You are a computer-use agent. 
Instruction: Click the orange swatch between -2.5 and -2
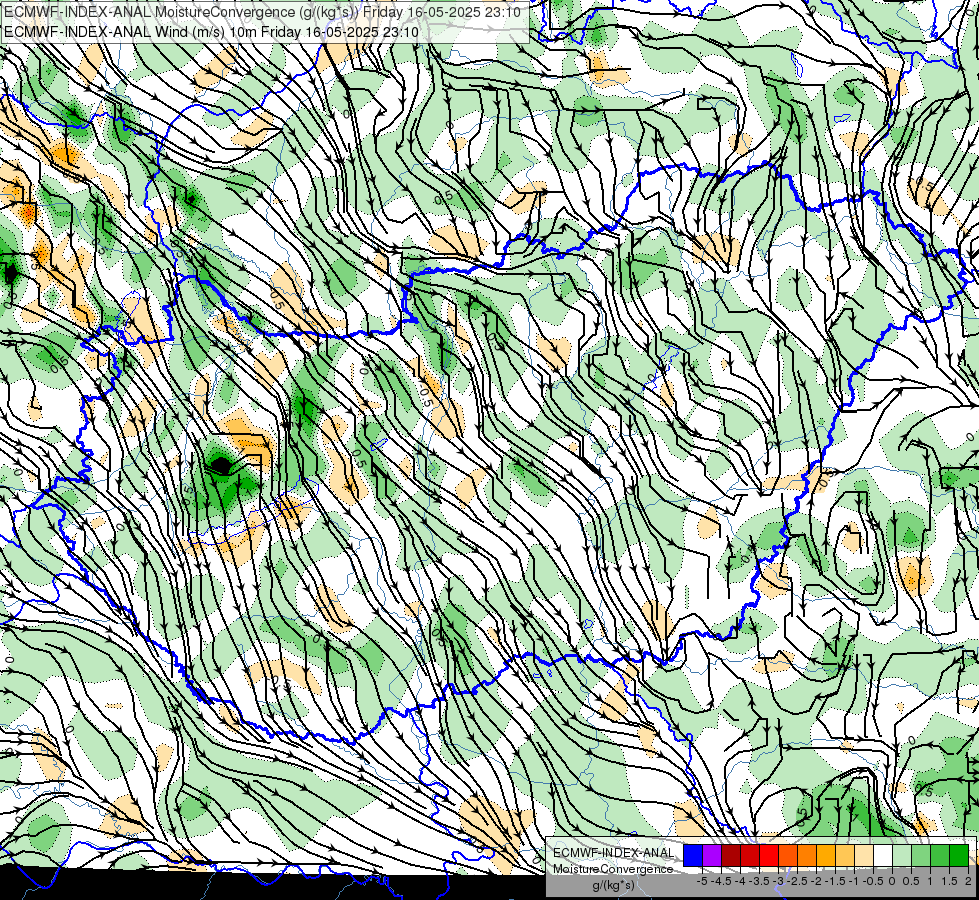tap(807, 855)
